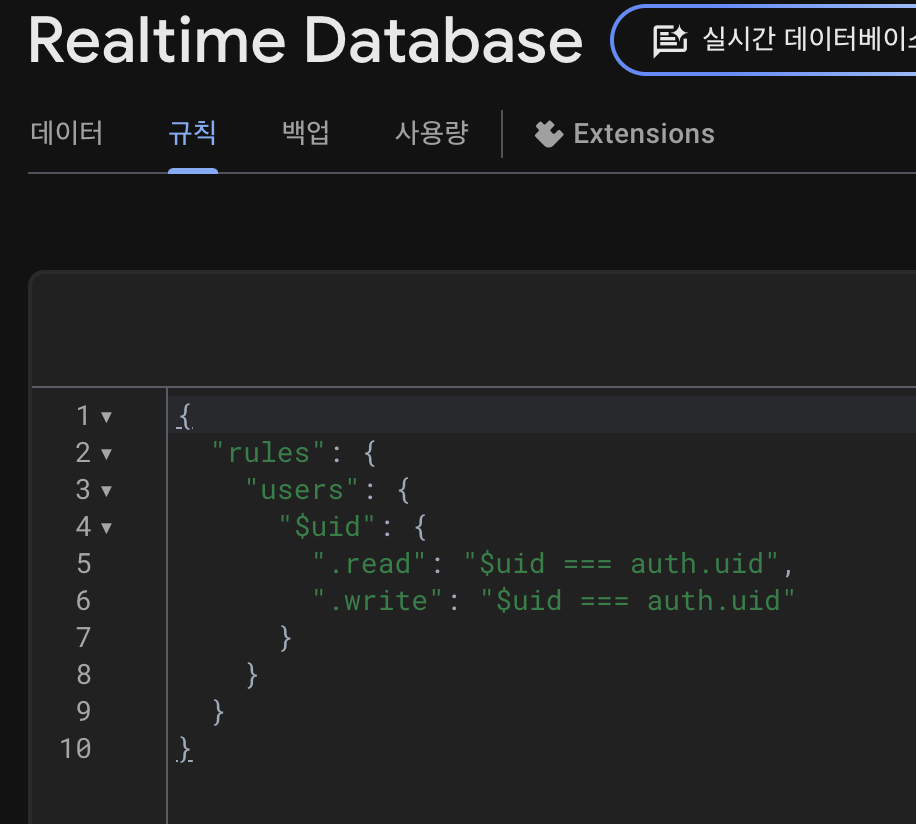The height and width of the screenshot is (824, 916).
Task: Open the Extensions tab
Action: (x=624, y=134)
